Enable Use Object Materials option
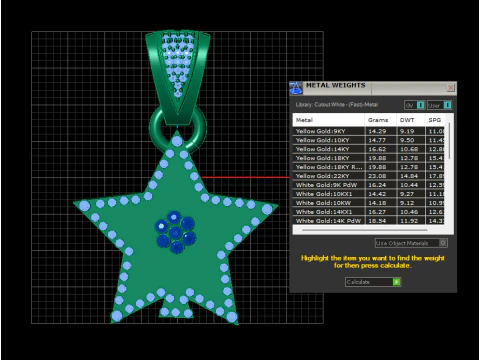 pyautogui.click(x=411, y=243)
